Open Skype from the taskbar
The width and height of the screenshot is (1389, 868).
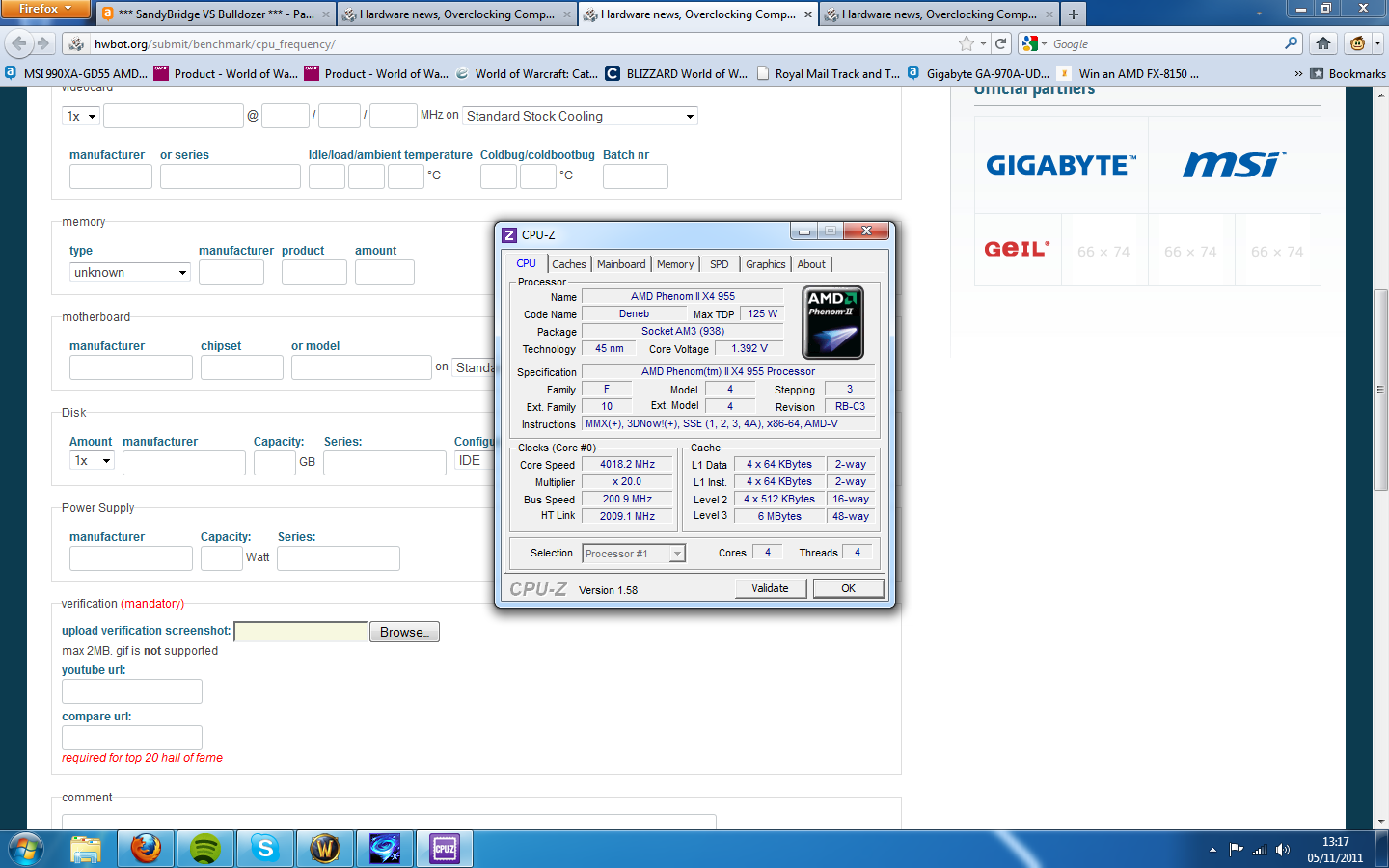[x=265, y=849]
